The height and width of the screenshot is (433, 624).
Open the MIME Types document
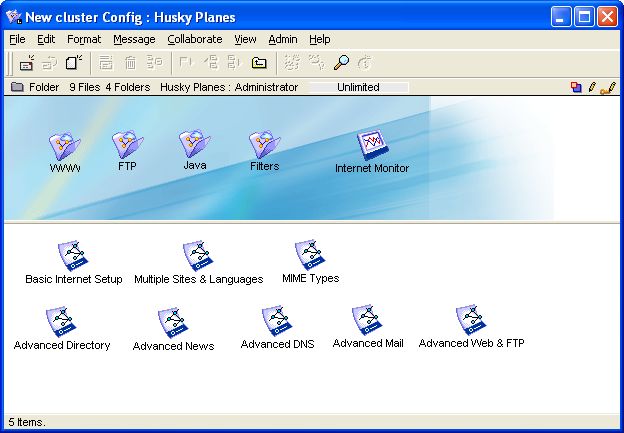coord(310,255)
